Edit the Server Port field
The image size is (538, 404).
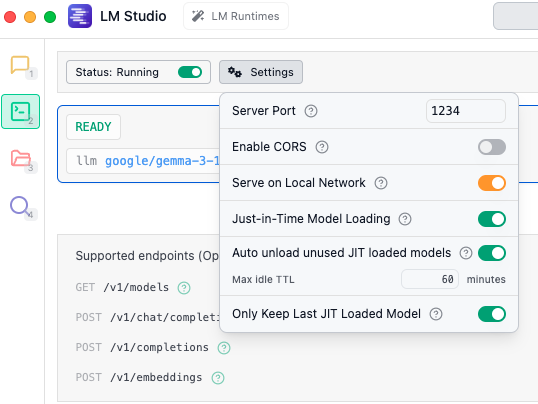[x=466, y=111]
